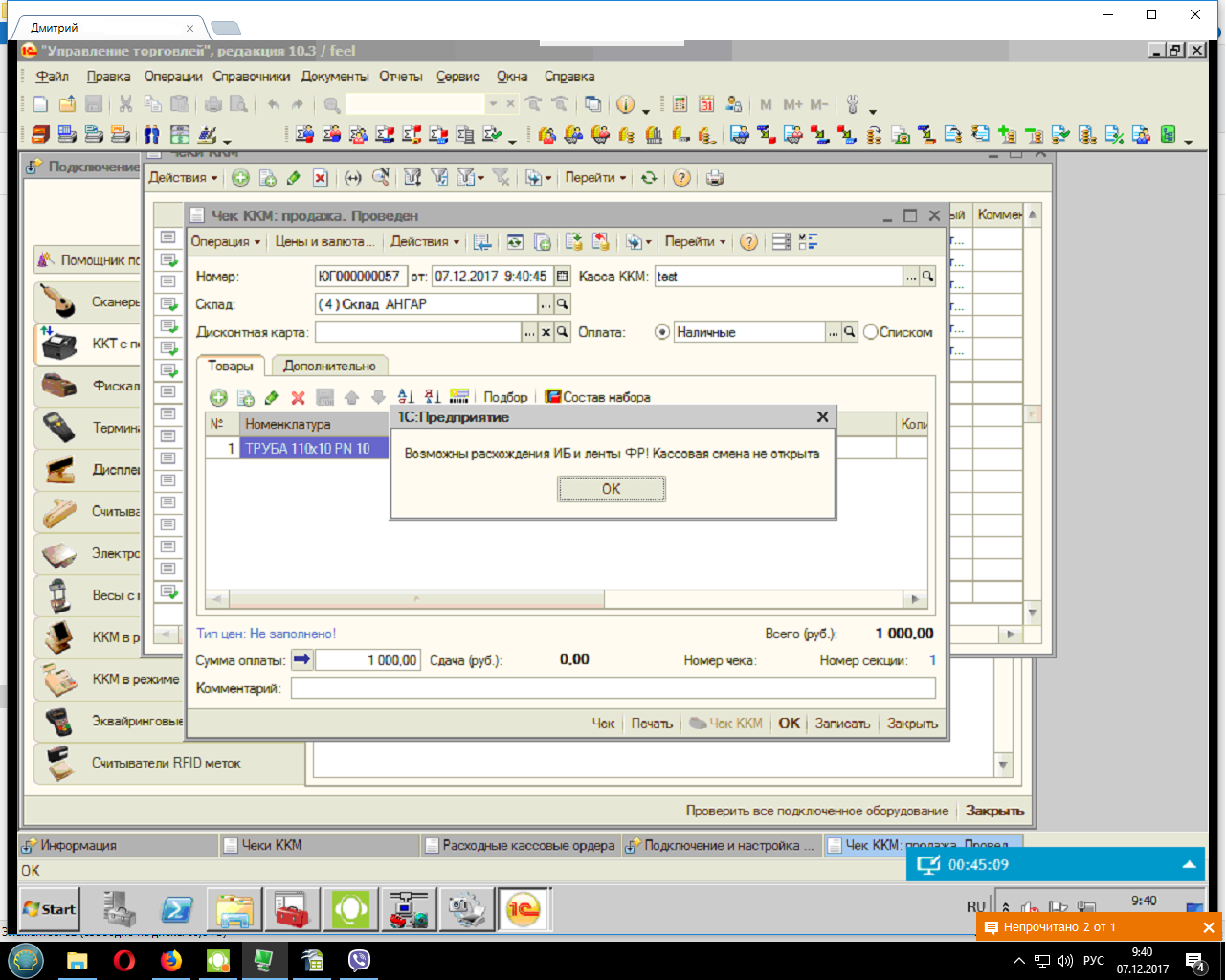Dismiss the Непрочитано 2 от 1 notification
This screenshot has width=1226, height=980.
pos(1209,927)
